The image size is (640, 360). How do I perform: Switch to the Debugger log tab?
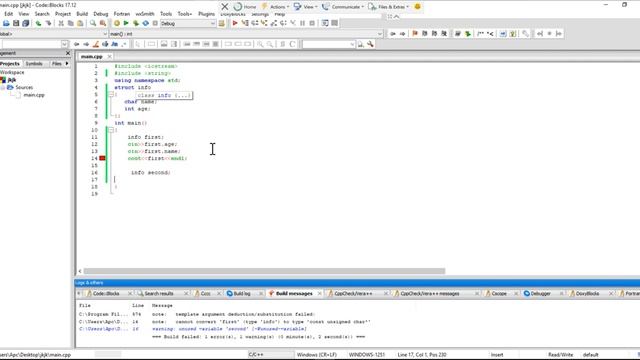click(540, 293)
